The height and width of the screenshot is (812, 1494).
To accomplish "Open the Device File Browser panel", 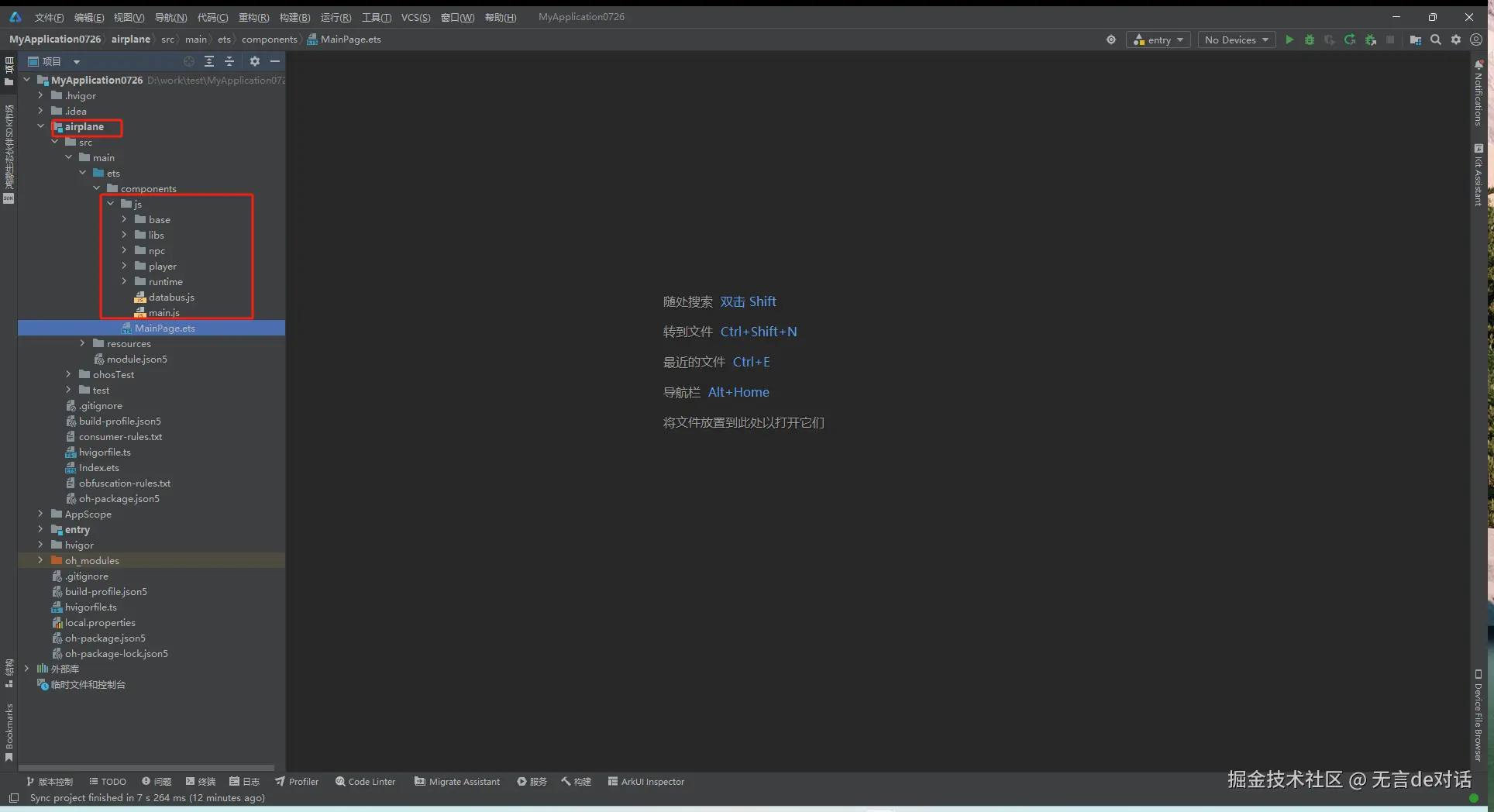I will tap(1479, 715).
